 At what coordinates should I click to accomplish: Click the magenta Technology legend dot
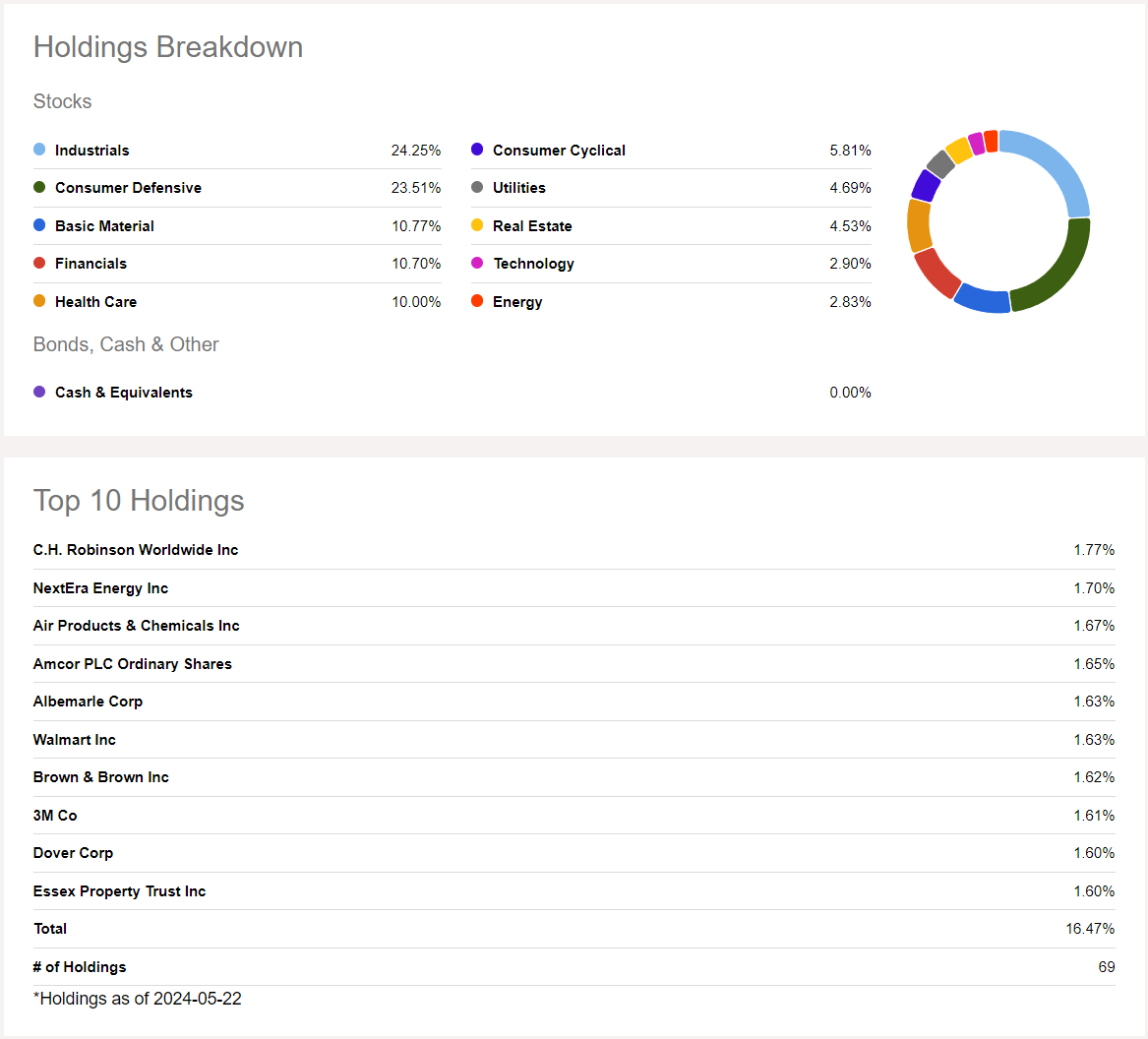pyautogui.click(x=477, y=263)
